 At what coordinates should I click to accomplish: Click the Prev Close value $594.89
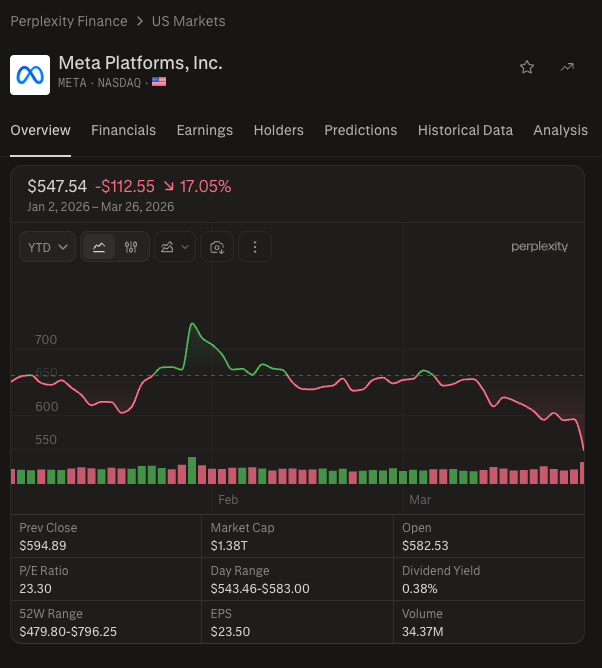pos(43,545)
